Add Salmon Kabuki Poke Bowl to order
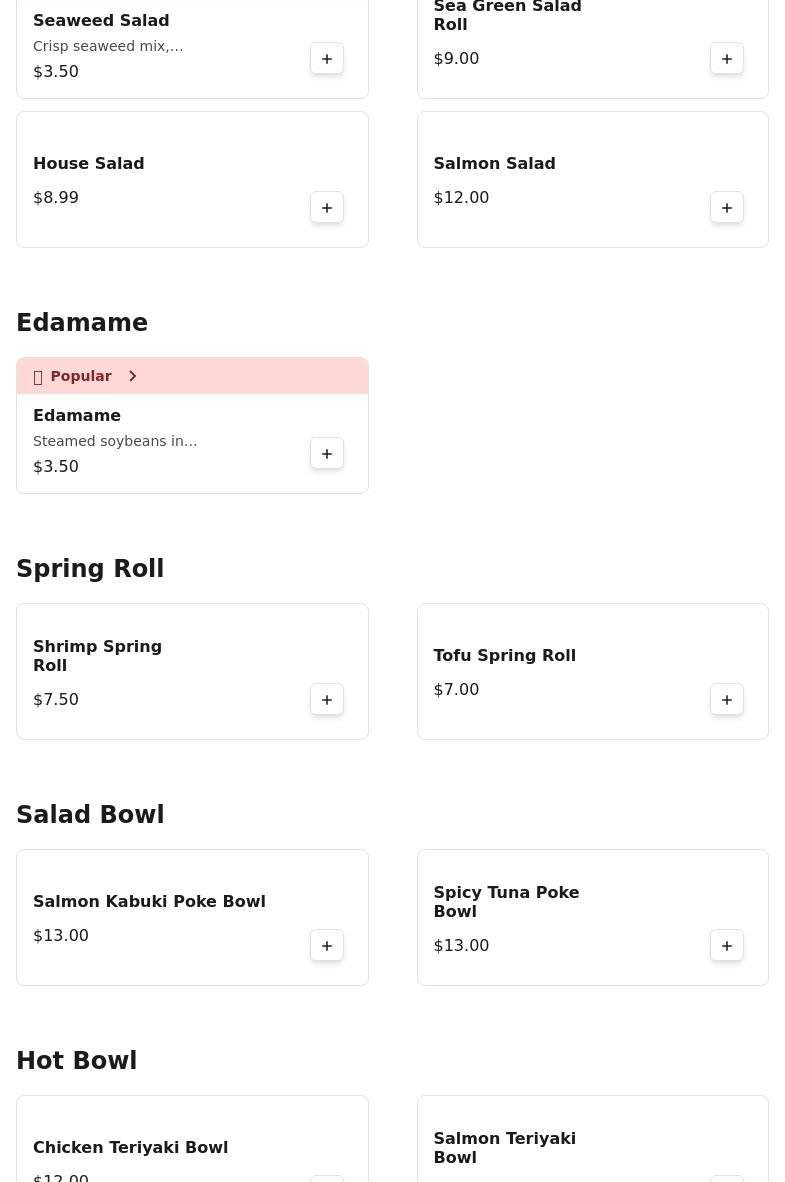The image size is (785, 1182). click(x=327, y=946)
